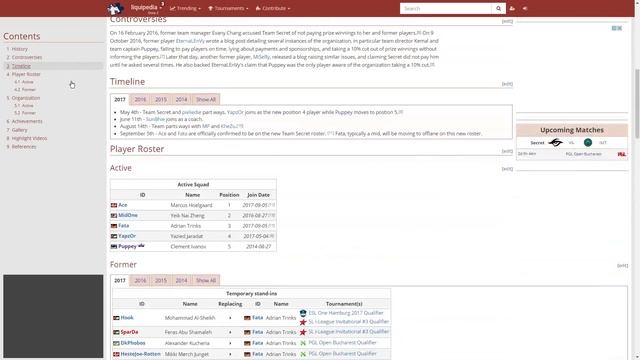The height and width of the screenshot is (360, 640).
Task: Open SunBhie link in Timeline
Action: 155,119
